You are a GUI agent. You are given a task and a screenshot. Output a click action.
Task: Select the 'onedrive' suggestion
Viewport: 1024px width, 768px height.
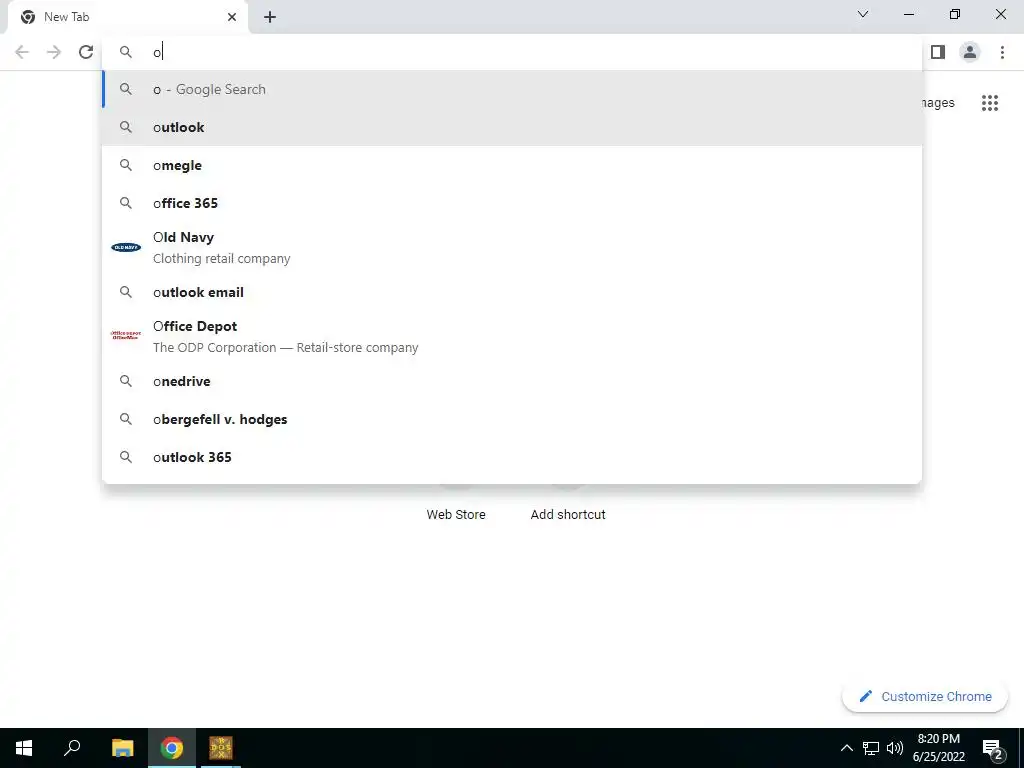(512, 381)
